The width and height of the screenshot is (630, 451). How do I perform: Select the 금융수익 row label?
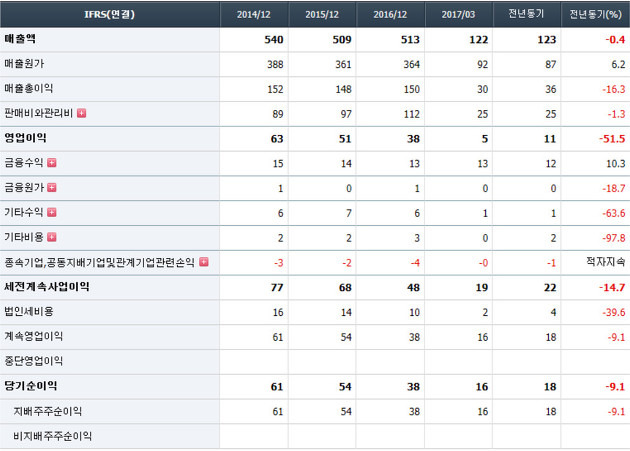click(x=24, y=163)
